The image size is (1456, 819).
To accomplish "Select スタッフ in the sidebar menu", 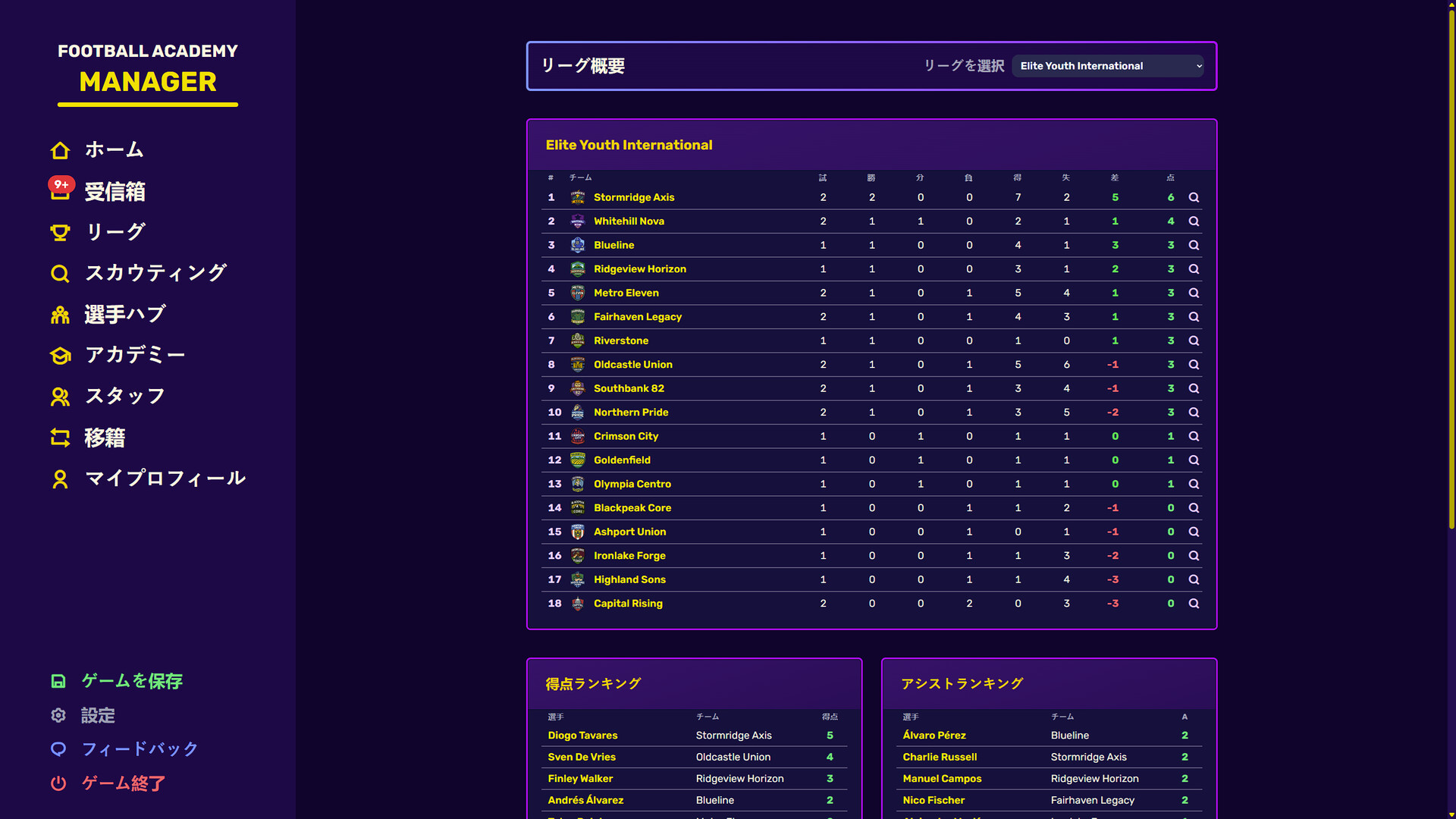I will [x=125, y=396].
